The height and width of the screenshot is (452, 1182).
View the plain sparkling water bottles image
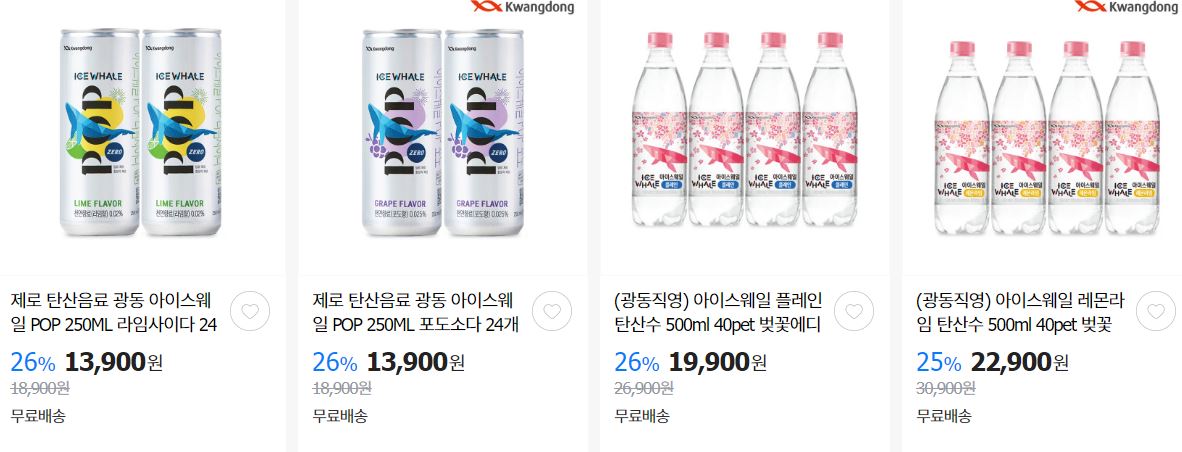(745, 129)
